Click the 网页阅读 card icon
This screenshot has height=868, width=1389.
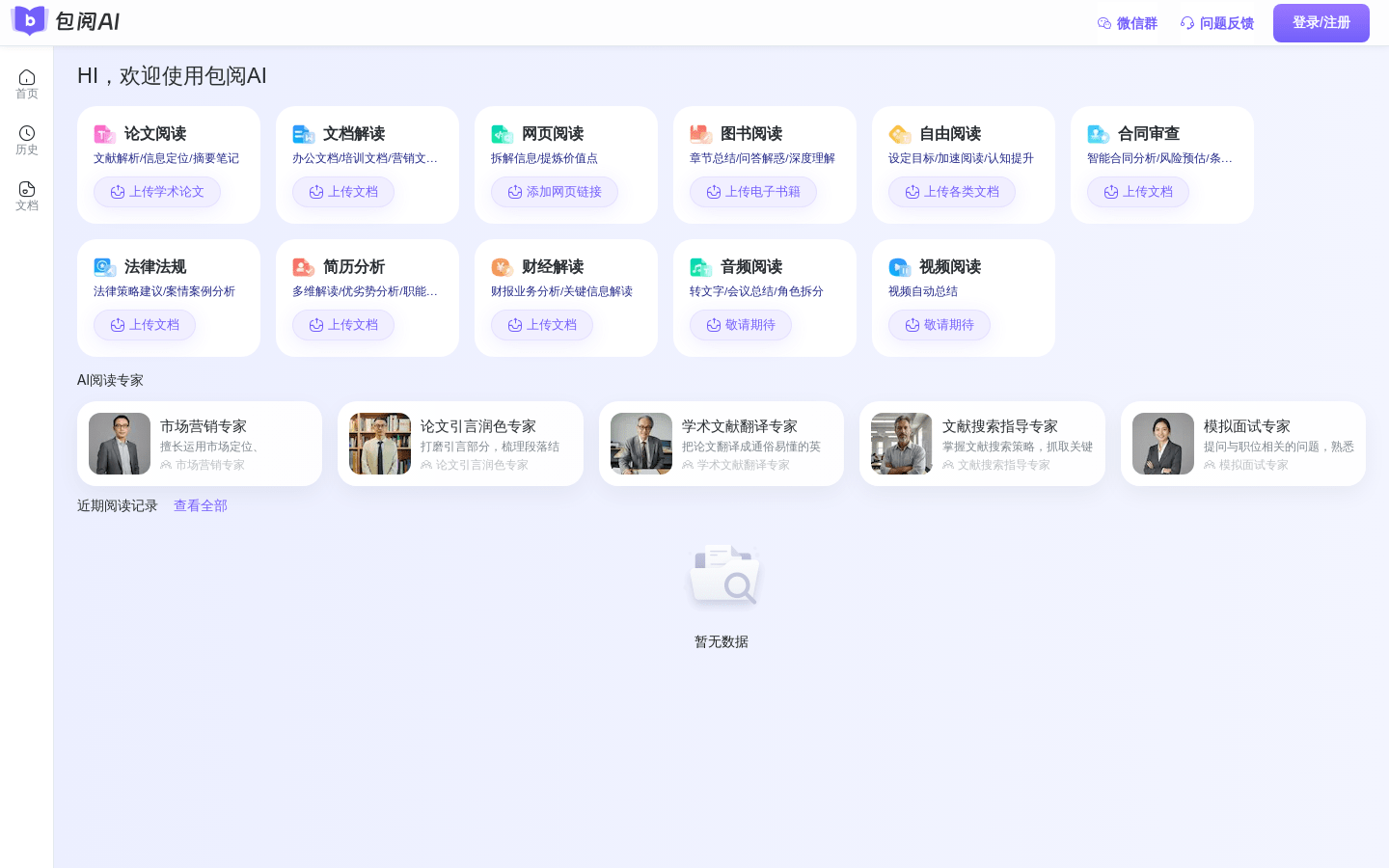click(502, 134)
